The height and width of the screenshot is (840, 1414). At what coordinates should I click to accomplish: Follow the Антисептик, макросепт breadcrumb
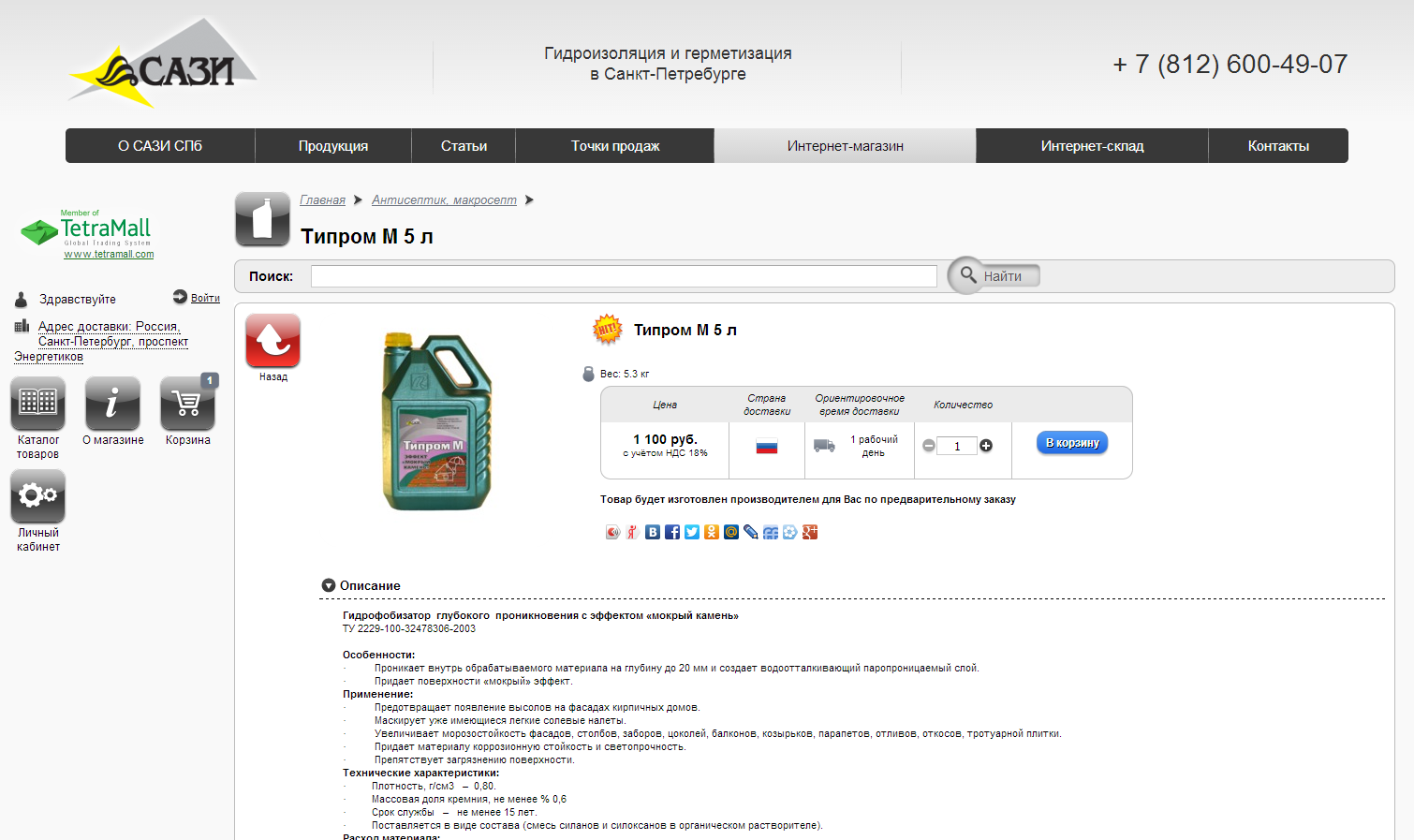point(444,200)
